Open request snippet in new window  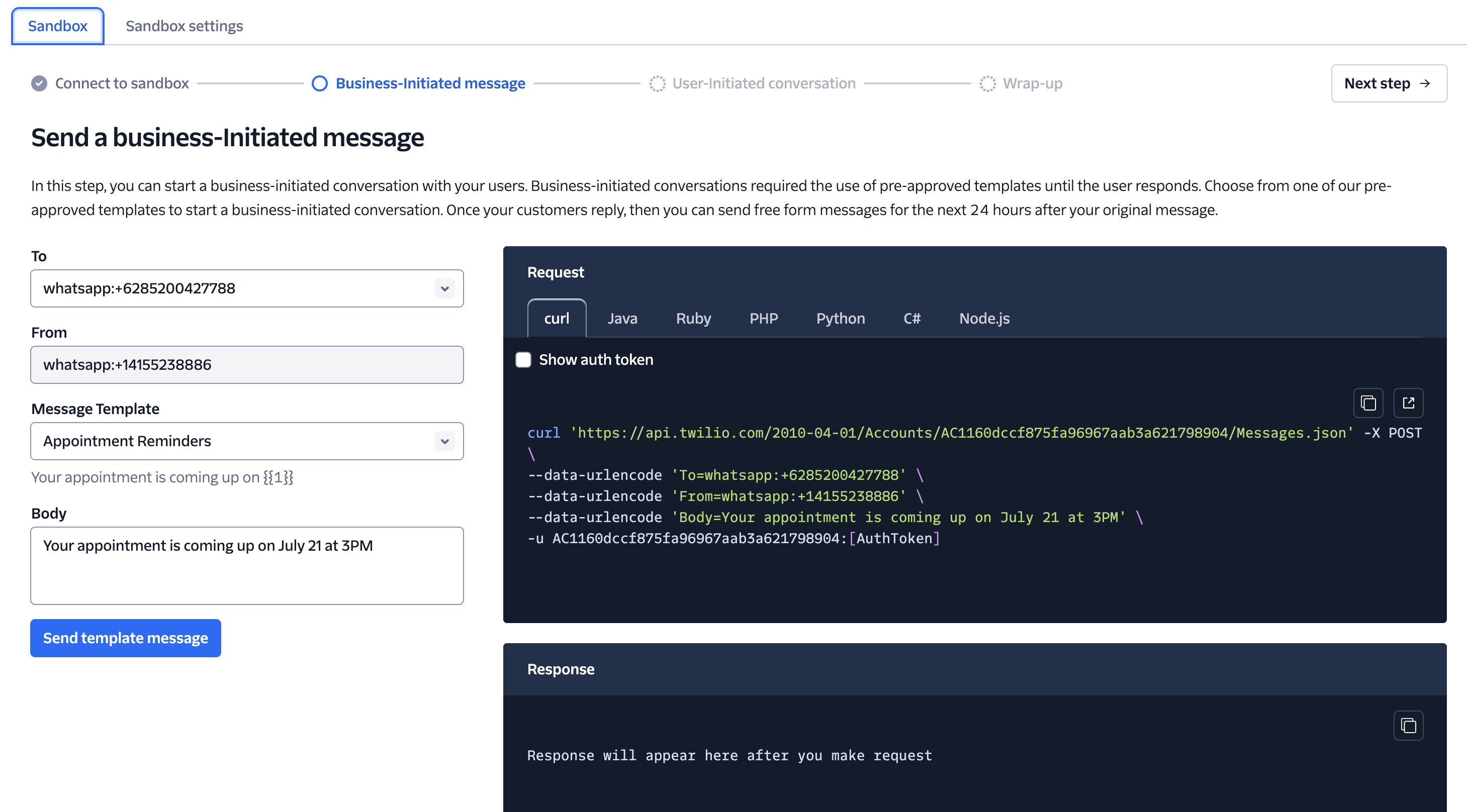tap(1408, 402)
